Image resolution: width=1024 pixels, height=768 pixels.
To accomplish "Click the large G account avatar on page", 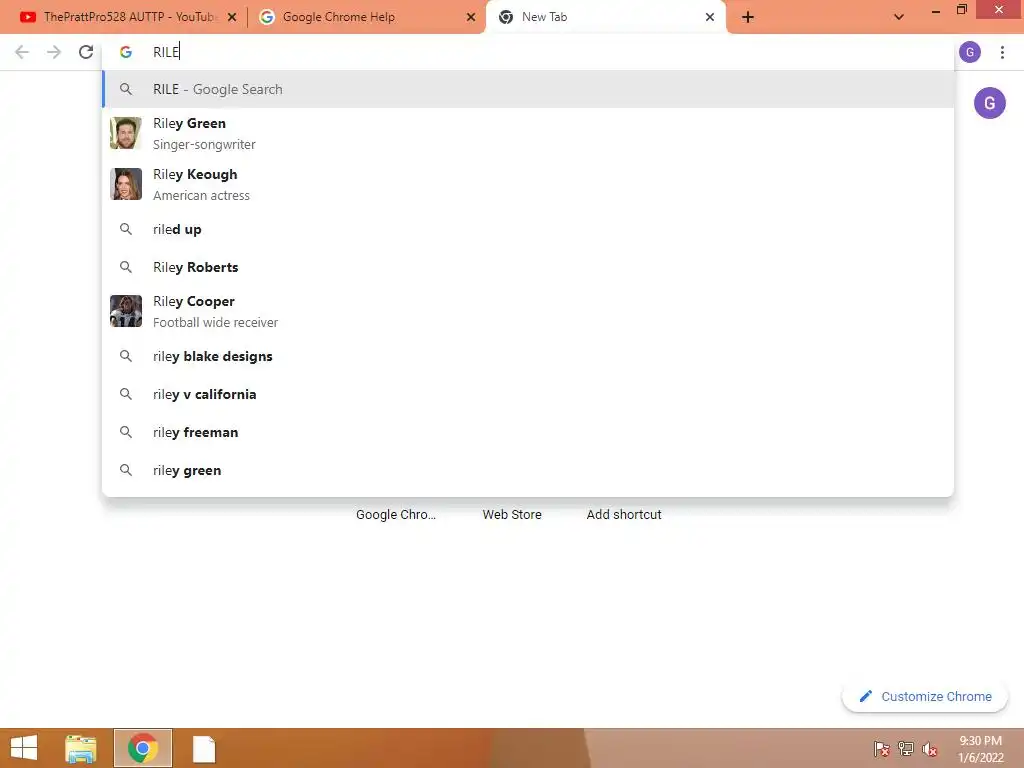I will [x=989, y=103].
